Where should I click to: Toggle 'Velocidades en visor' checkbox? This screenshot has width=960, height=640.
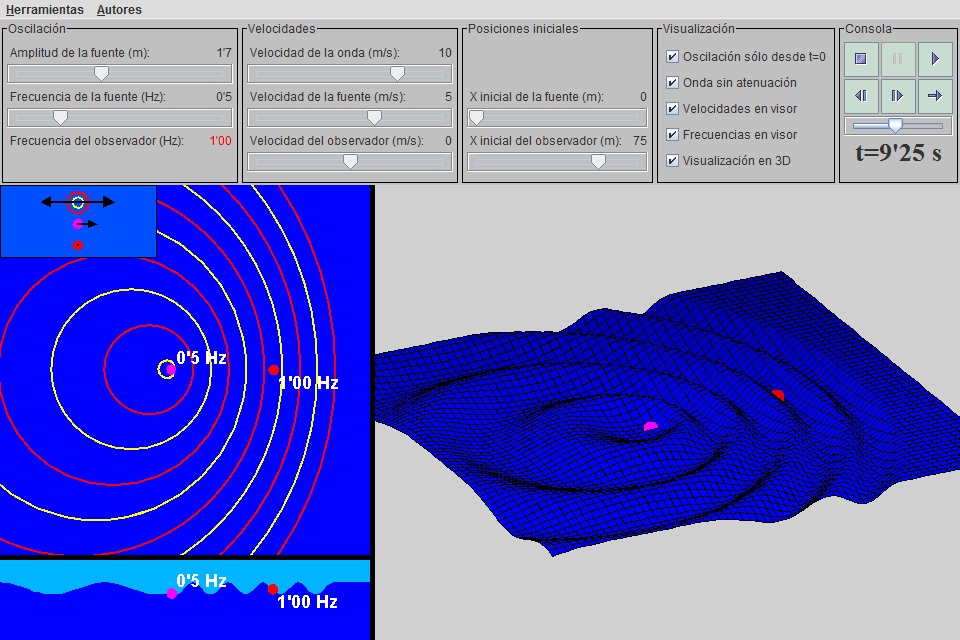673,108
